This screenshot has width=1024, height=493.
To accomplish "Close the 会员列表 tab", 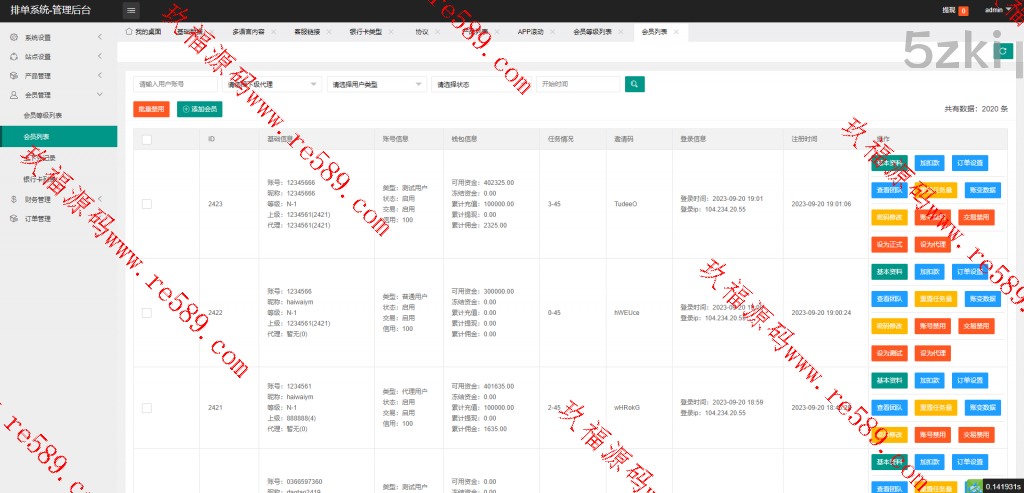I will pyautogui.click(x=677, y=32).
